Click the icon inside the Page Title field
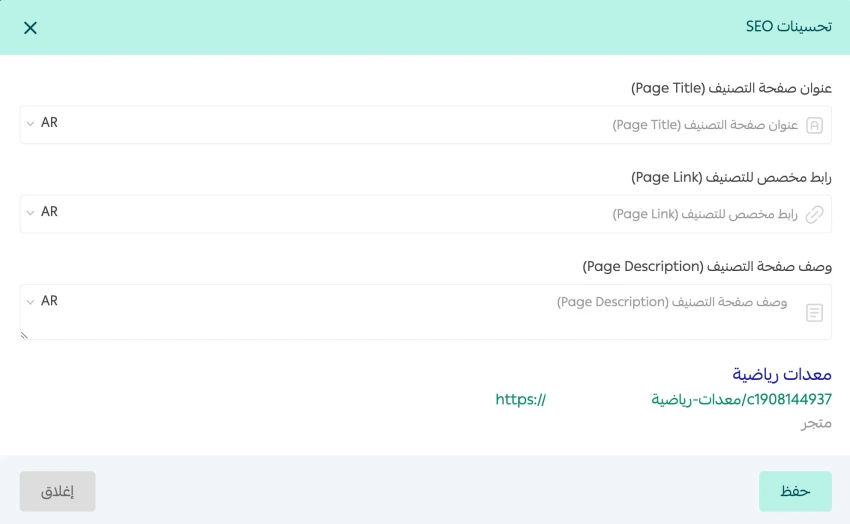850x524 pixels. click(x=814, y=125)
